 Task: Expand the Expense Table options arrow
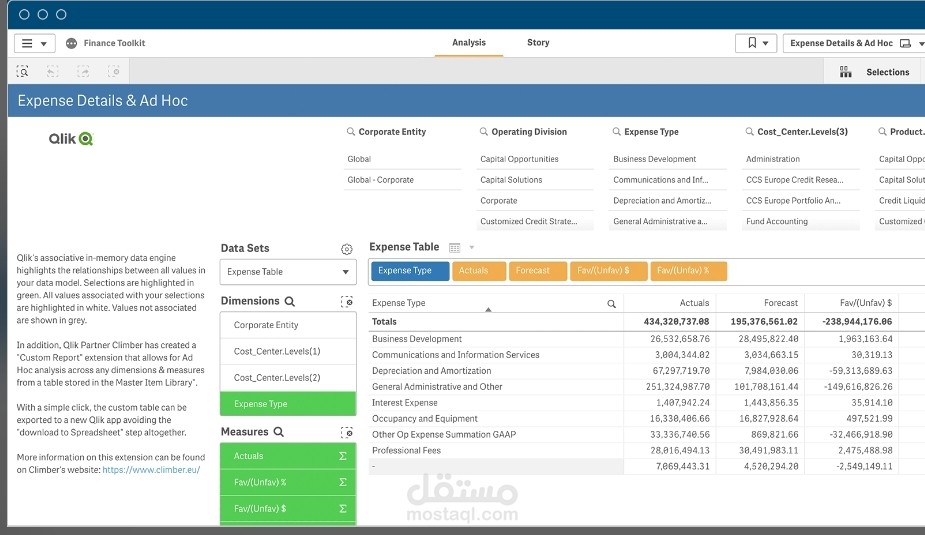pyautogui.click(x=471, y=248)
